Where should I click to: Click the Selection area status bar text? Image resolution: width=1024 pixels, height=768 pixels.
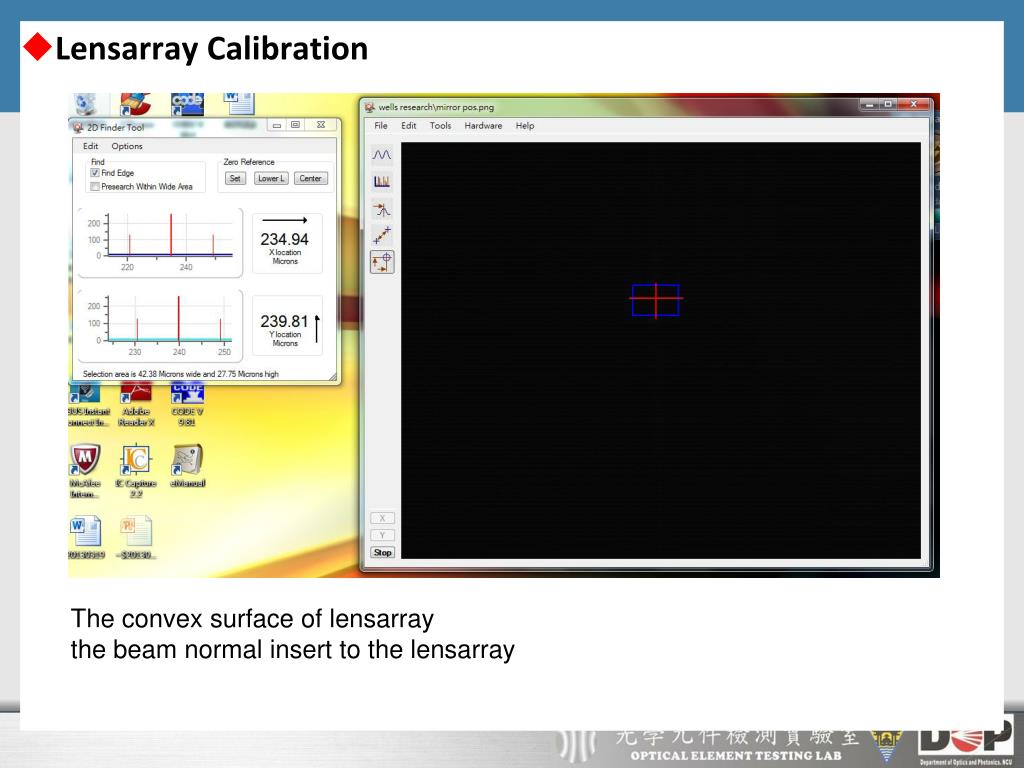click(181, 374)
